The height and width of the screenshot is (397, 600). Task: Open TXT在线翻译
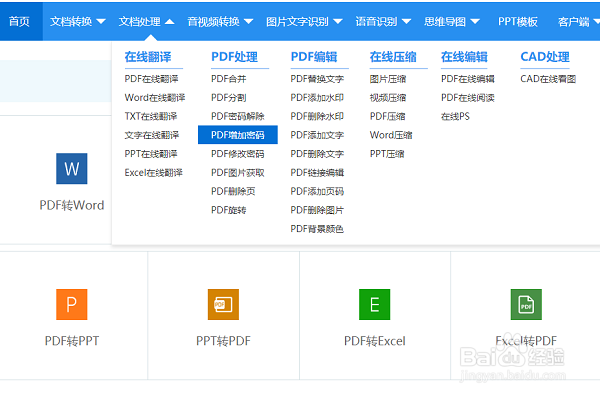(151, 116)
